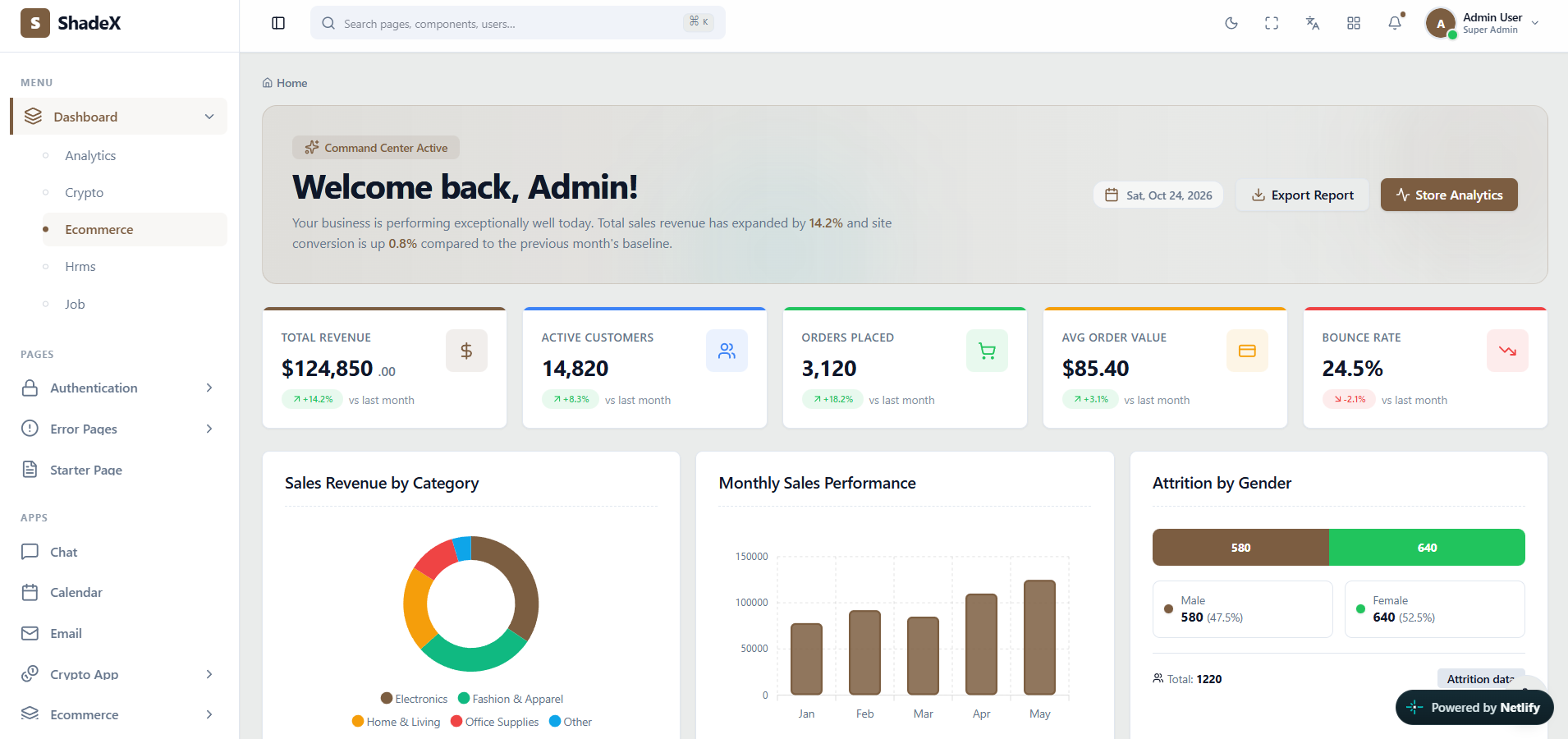
Task: Click the +14.2% revenue change badge
Action: (312, 399)
